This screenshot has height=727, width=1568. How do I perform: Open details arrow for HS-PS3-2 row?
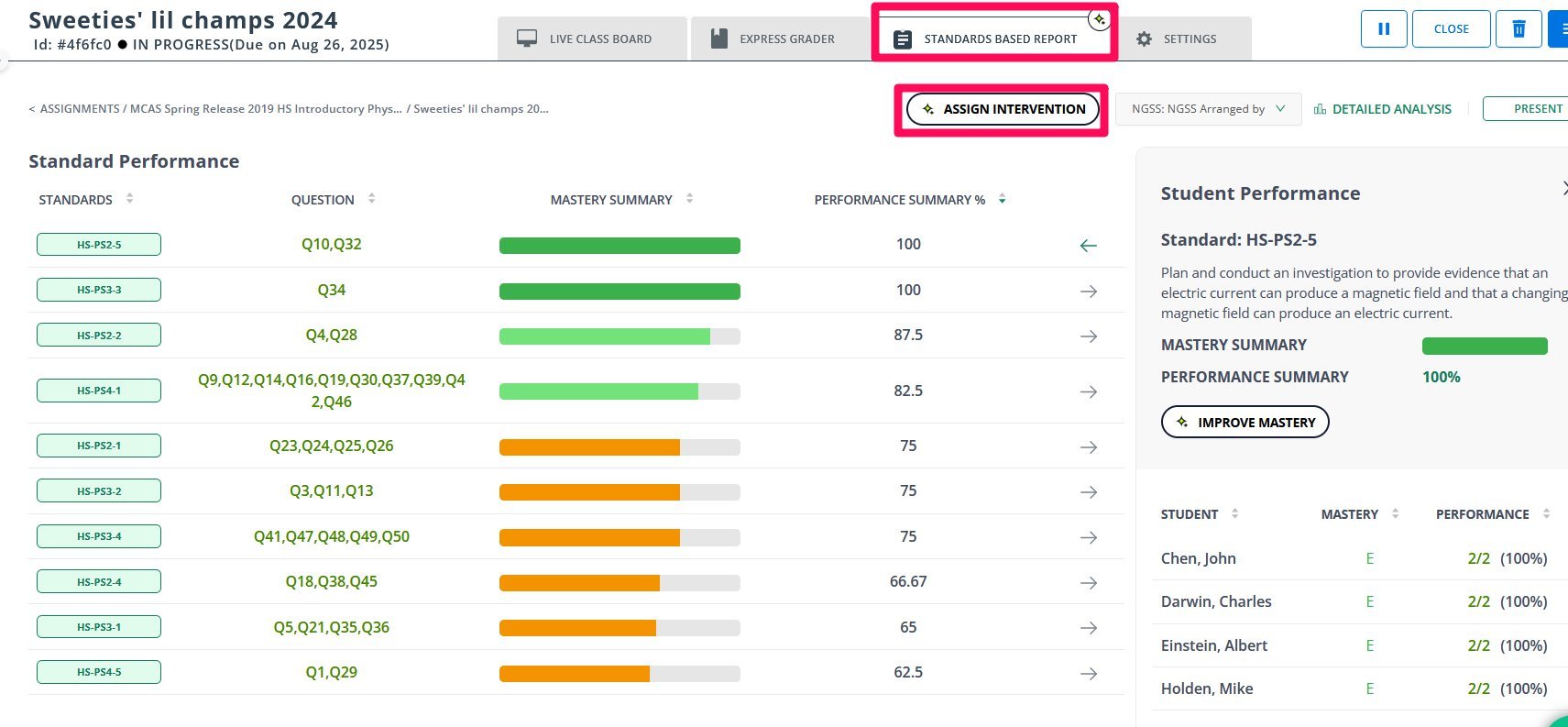point(1088,492)
